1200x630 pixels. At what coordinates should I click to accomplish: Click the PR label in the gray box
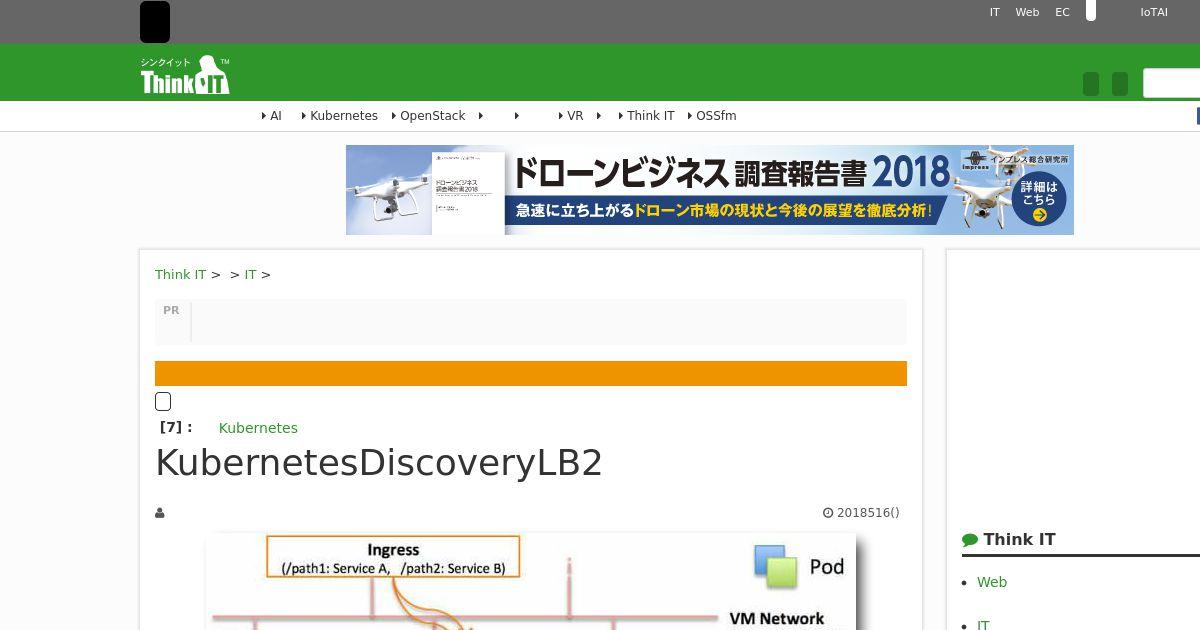(x=171, y=310)
